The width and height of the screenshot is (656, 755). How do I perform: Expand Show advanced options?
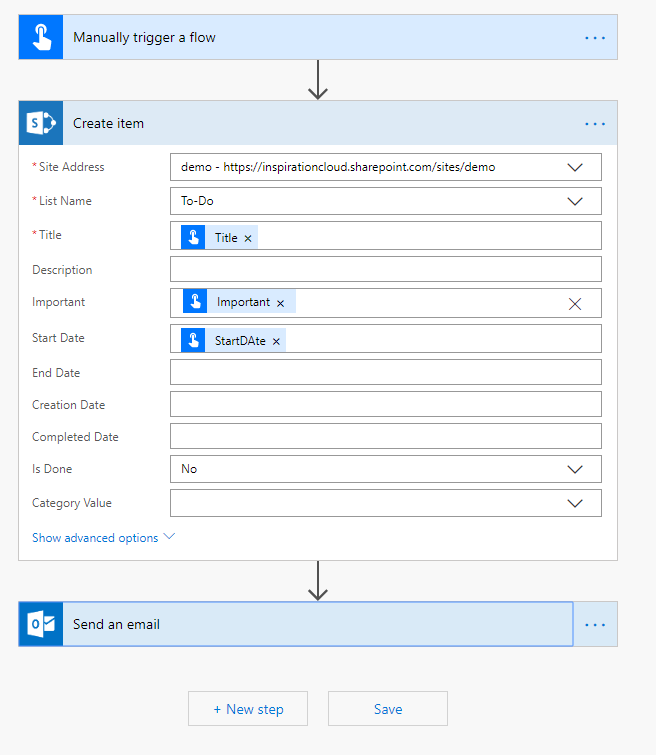[103, 538]
